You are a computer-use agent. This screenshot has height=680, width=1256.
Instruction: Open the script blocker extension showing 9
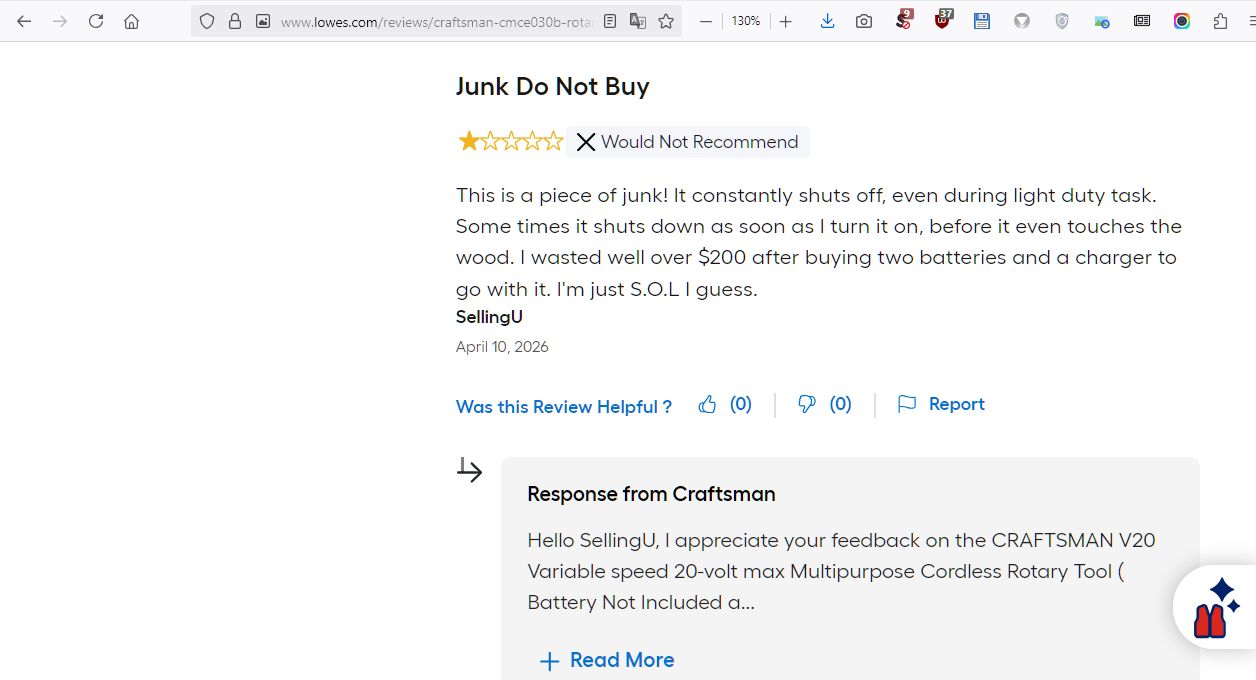coord(903,20)
